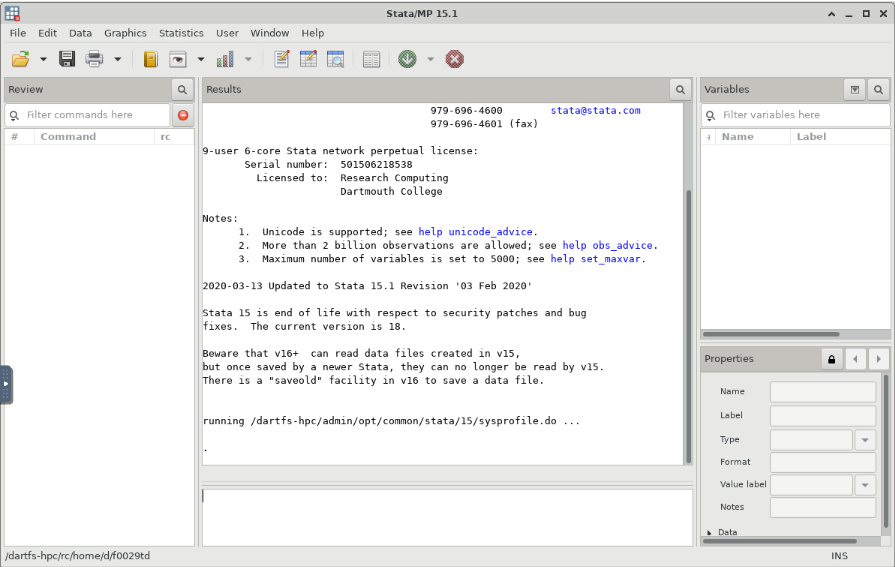Expand the Data section in Properties

click(x=709, y=532)
